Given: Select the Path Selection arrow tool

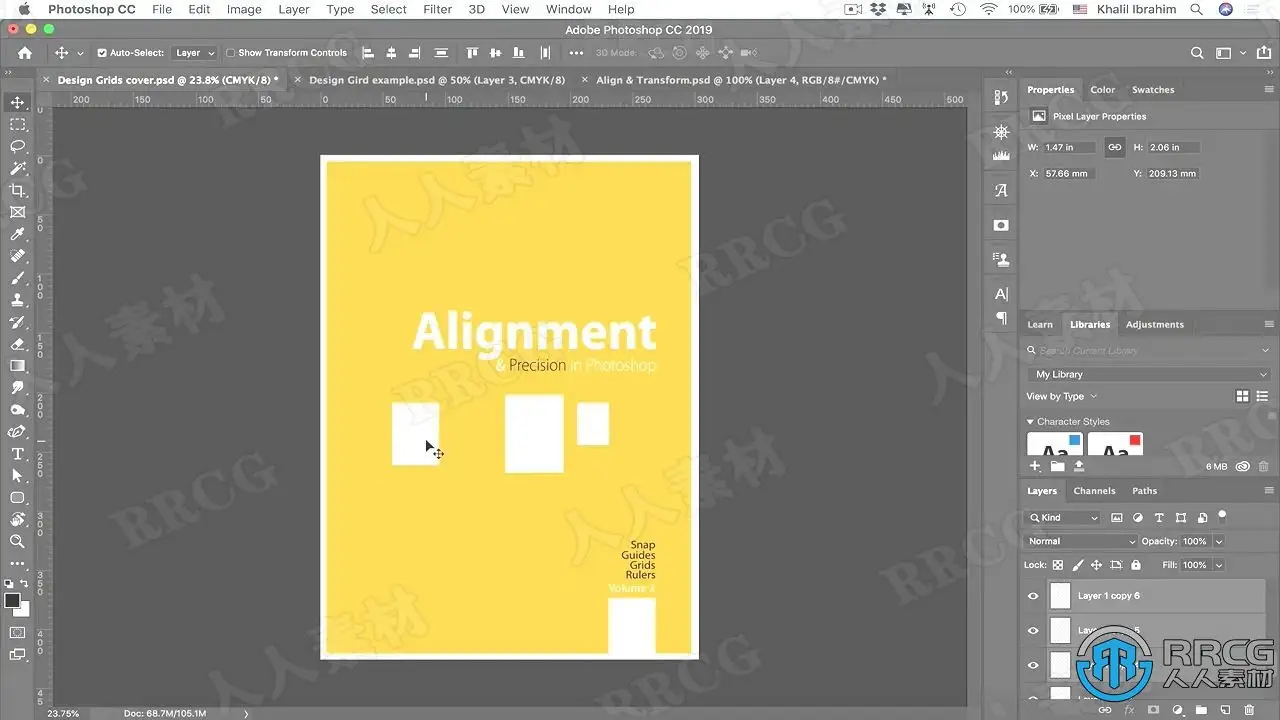Looking at the screenshot, I should 17,476.
